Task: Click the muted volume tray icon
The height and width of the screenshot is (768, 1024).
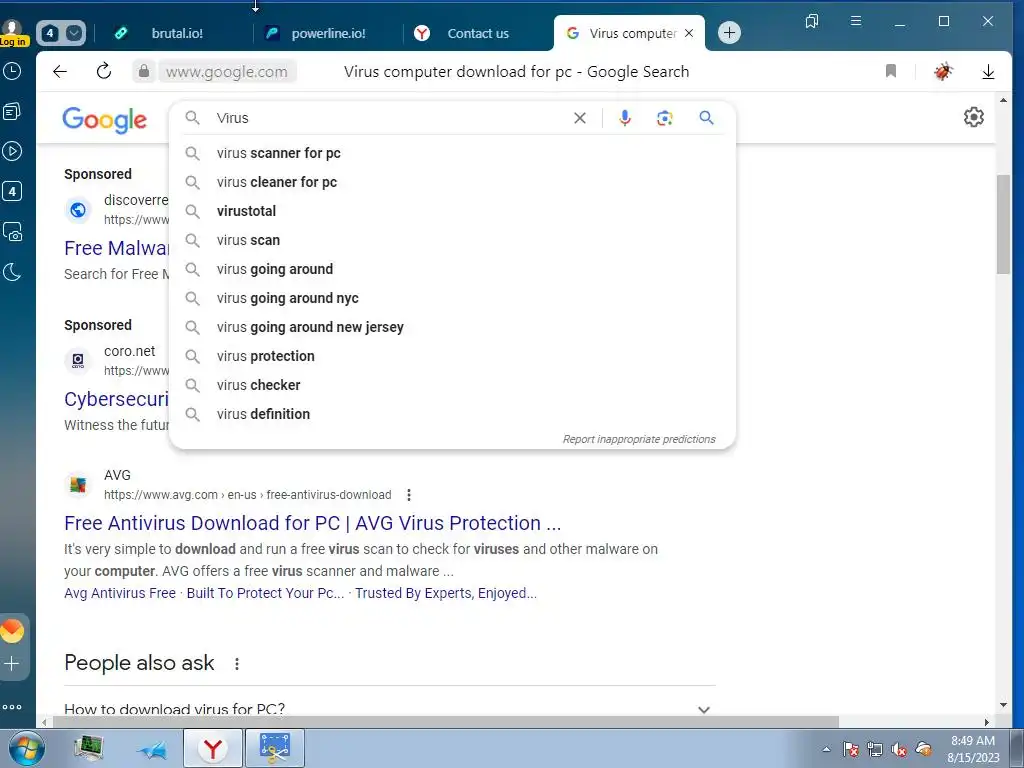Action: pyautogui.click(x=899, y=750)
